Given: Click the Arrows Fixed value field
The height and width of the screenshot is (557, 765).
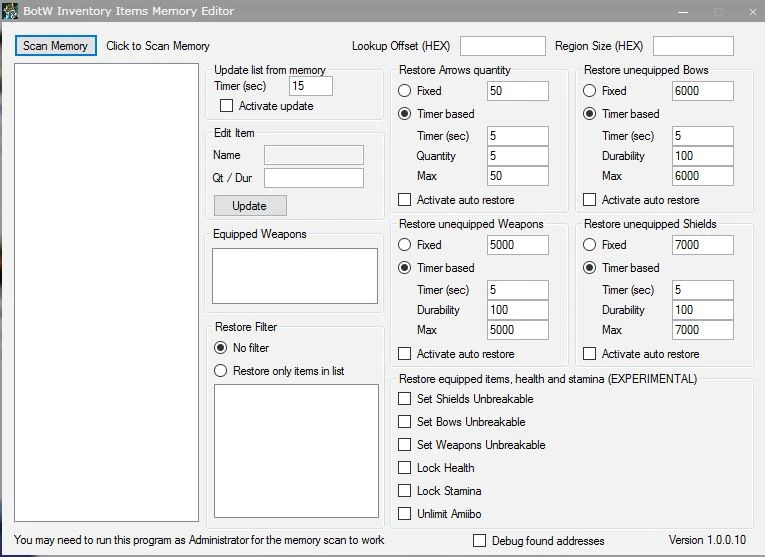Looking at the screenshot, I should point(518,91).
